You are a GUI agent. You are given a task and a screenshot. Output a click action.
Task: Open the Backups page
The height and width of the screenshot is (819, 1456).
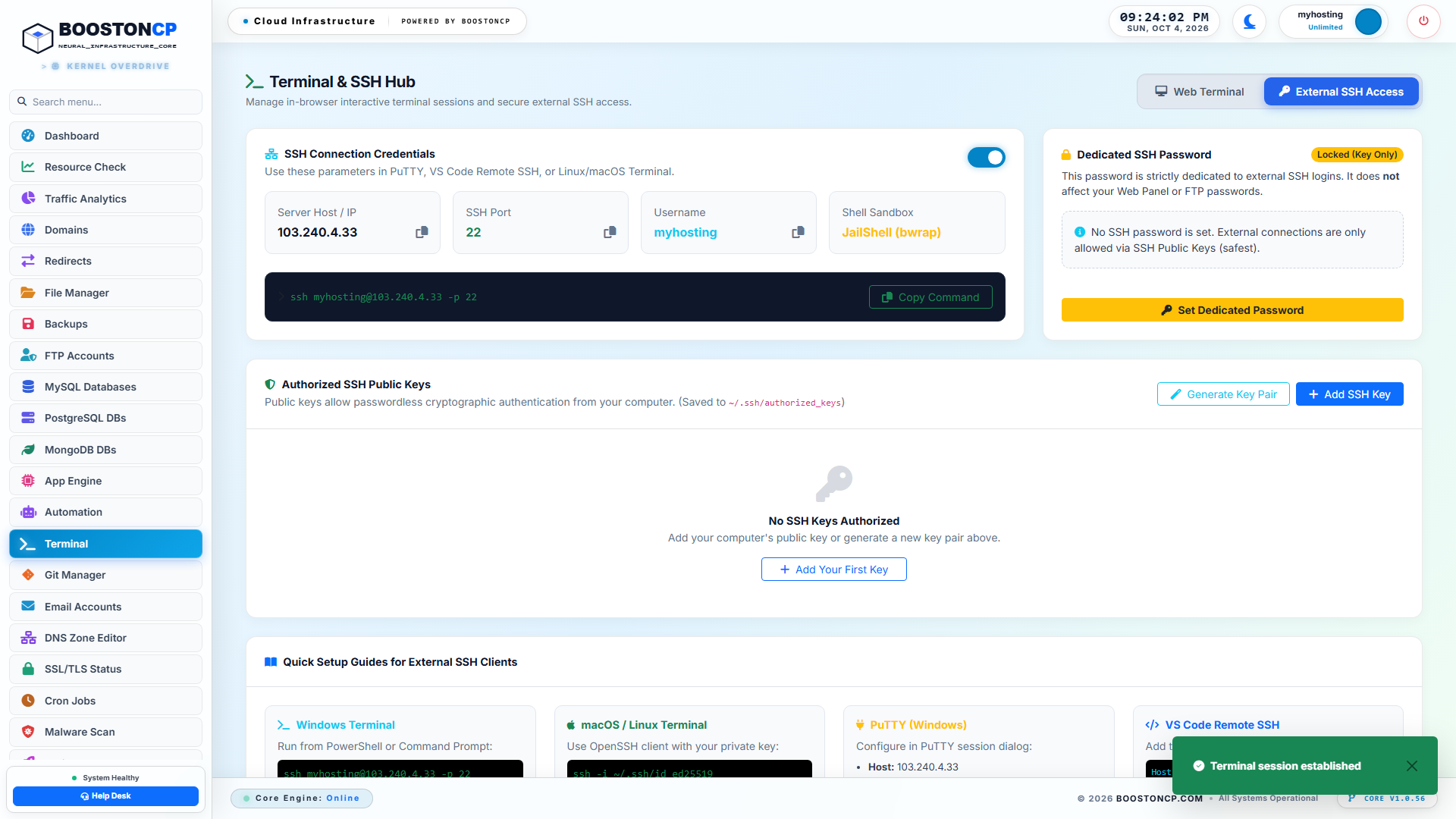(x=105, y=324)
